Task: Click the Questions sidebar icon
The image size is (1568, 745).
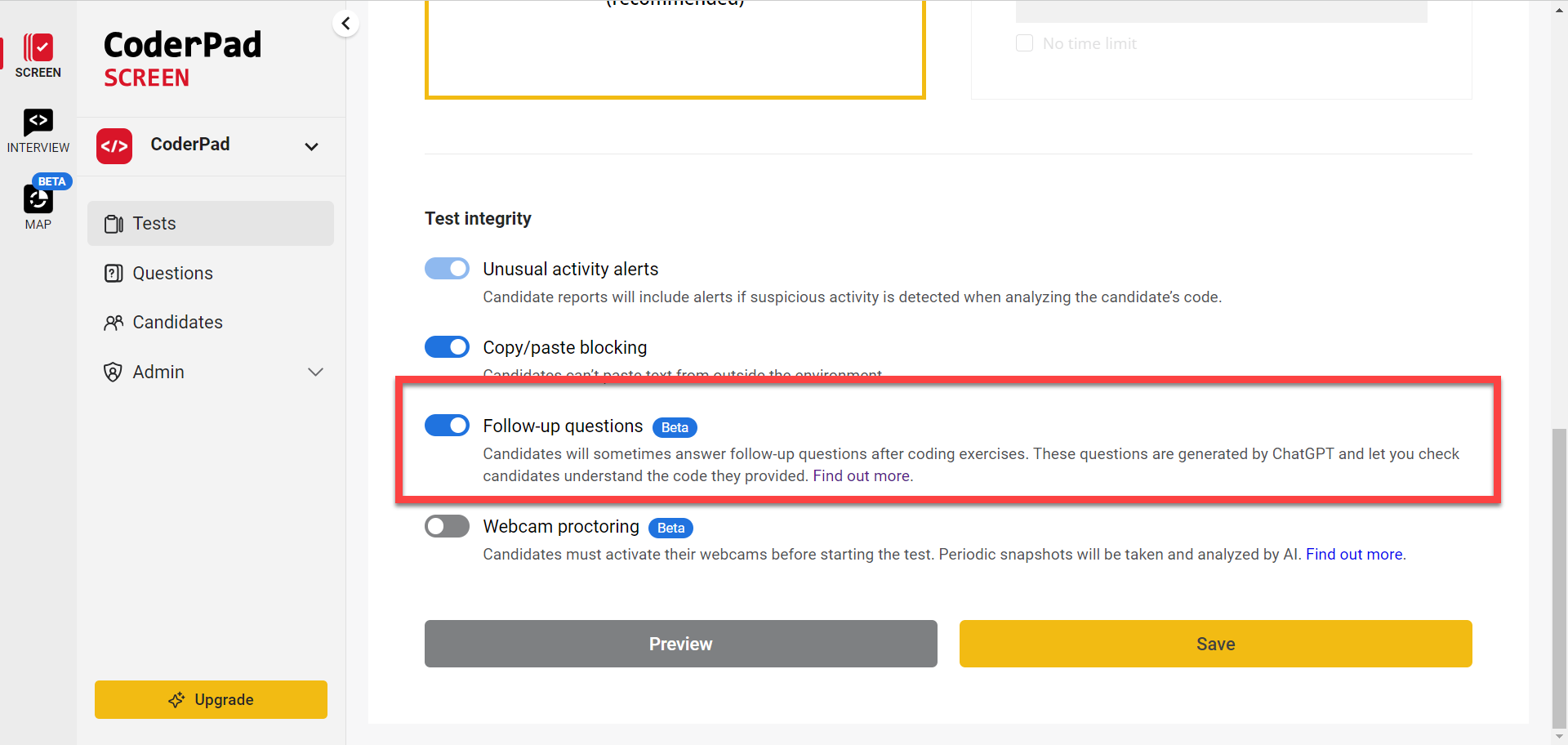Action: pyautogui.click(x=114, y=274)
